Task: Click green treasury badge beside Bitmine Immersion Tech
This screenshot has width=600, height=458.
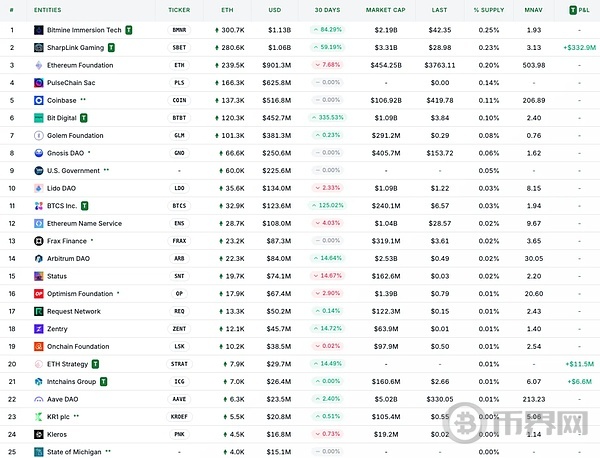Action: coord(129,30)
